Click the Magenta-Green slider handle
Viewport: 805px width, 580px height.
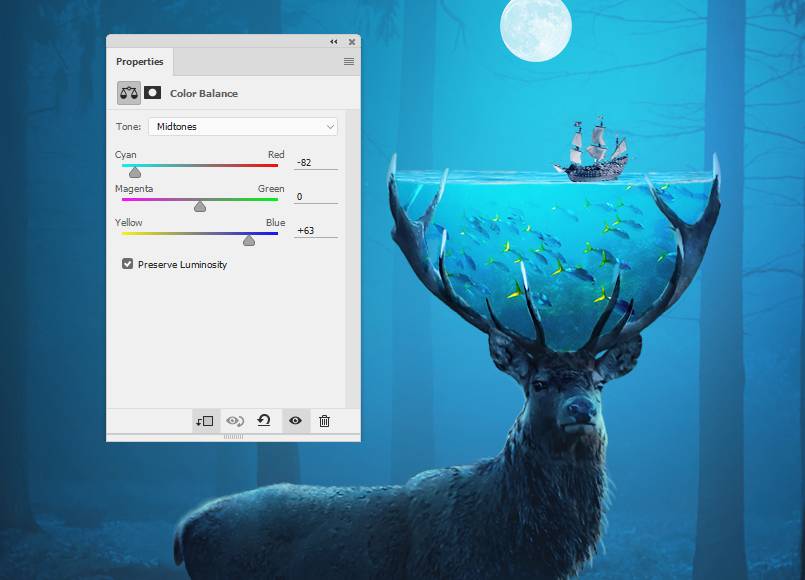(x=200, y=206)
